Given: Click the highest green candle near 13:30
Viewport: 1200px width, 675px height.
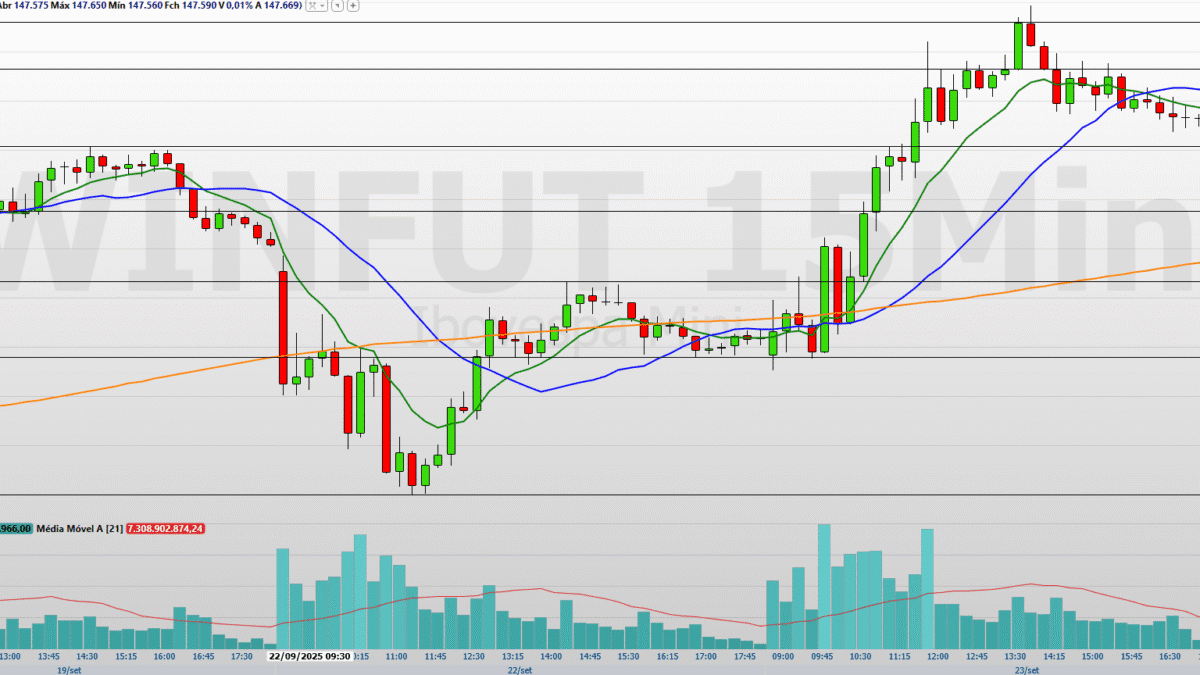Looking at the screenshot, I should pyautogui.click(x=1018, y=45).
